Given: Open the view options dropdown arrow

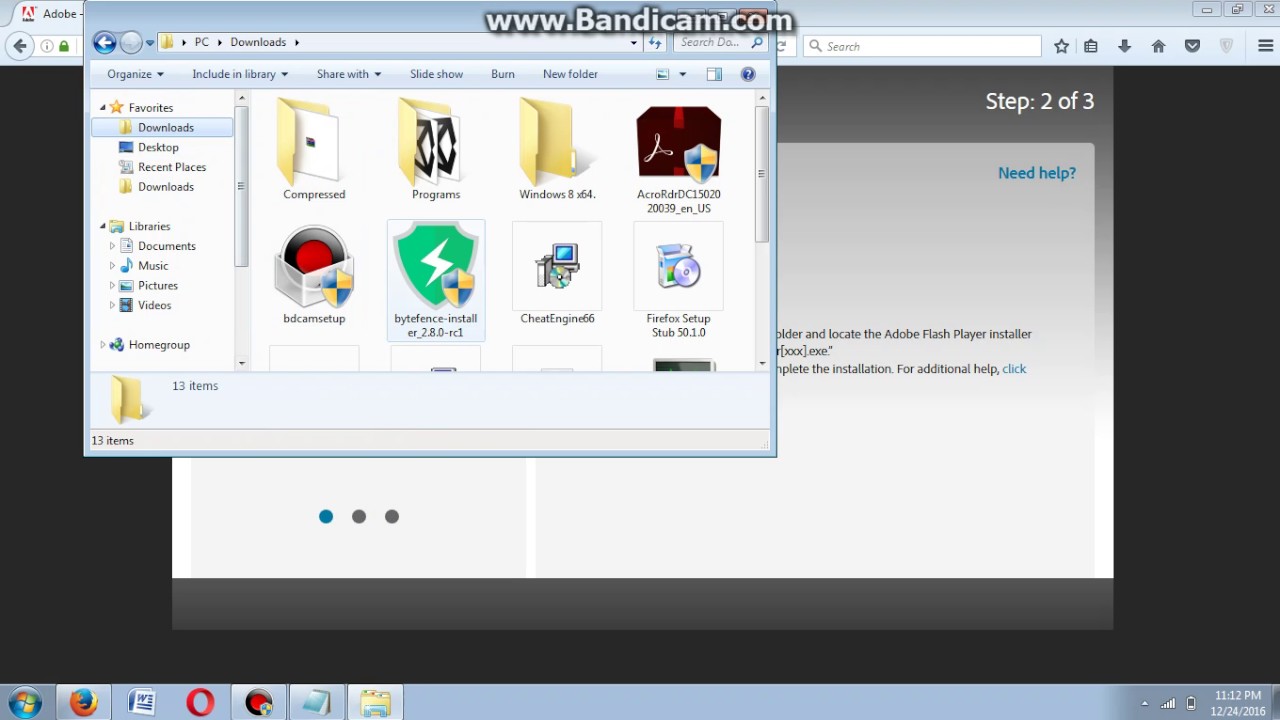Looking at the screenshot, I should [x=683, y=74].
